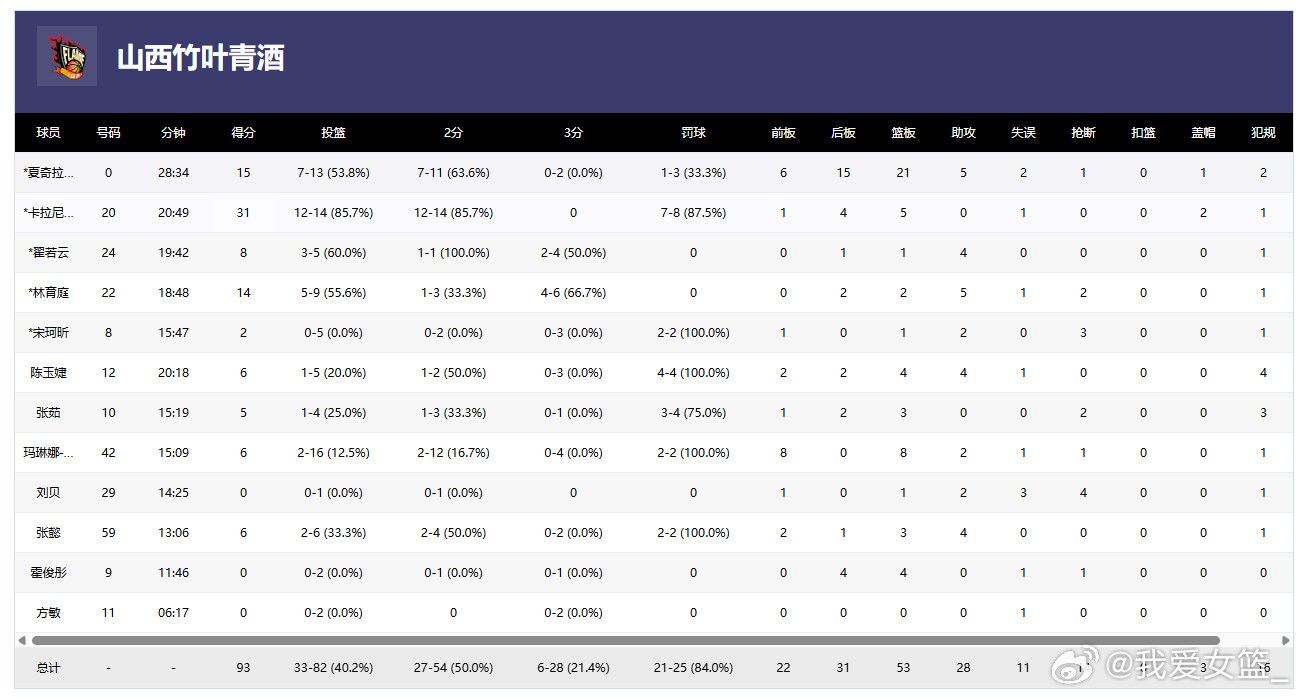Click the 分钟 column header

pyautogui.click(x=173, y=133)
